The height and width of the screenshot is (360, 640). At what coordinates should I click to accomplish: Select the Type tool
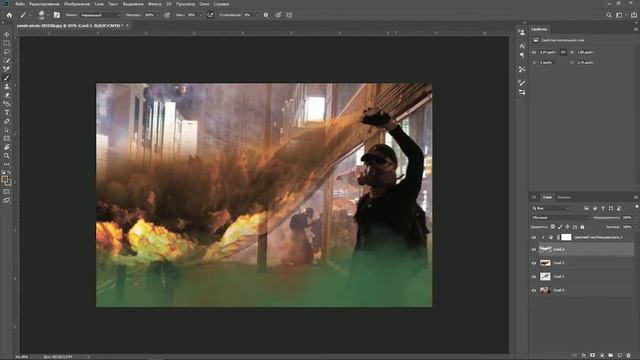click(x=7, y=113)
